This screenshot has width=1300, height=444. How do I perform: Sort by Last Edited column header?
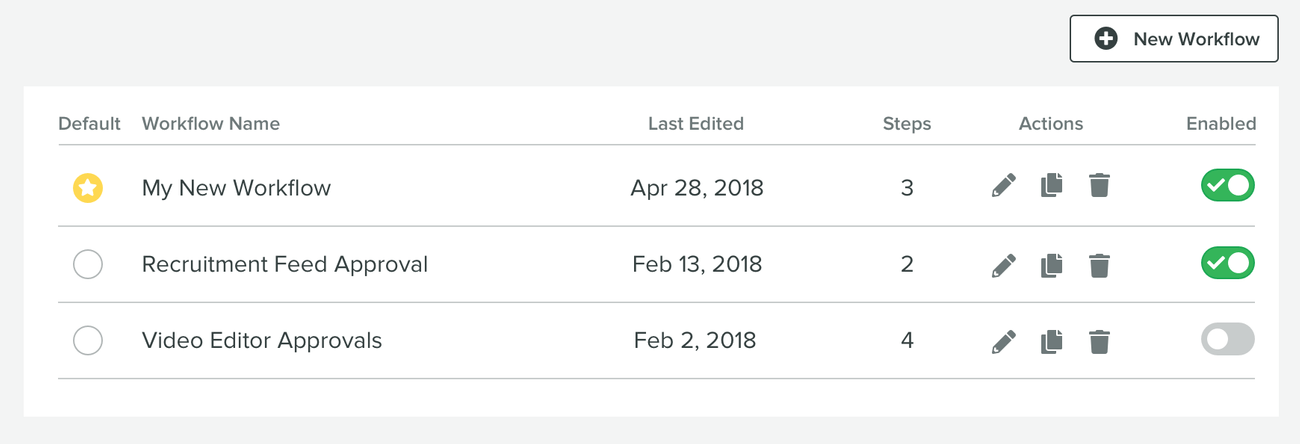coord(696,124)
